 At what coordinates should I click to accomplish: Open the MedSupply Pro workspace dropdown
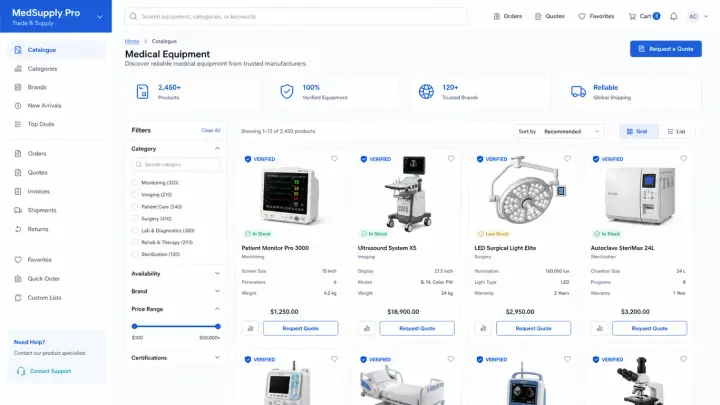pyautogui.click(x=100, y=17)
